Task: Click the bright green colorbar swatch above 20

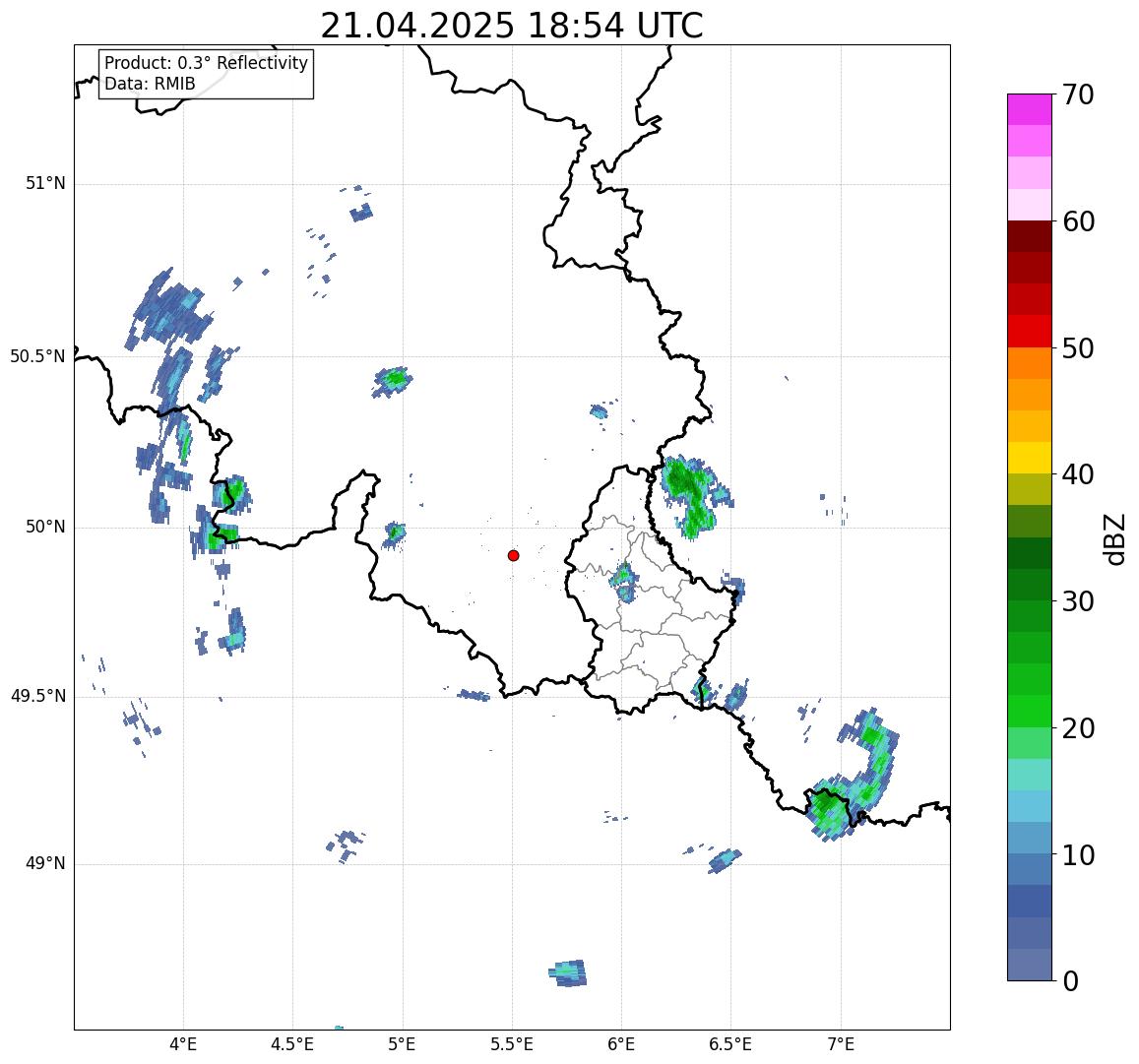Action: point(1030,711)
